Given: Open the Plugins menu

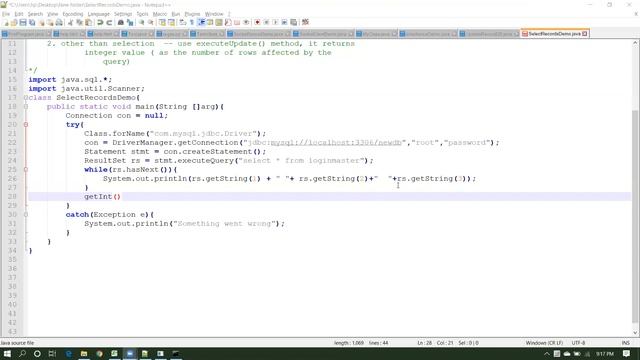Looking at the screenshot, I should pyautogui.click(x=192, y=14).
